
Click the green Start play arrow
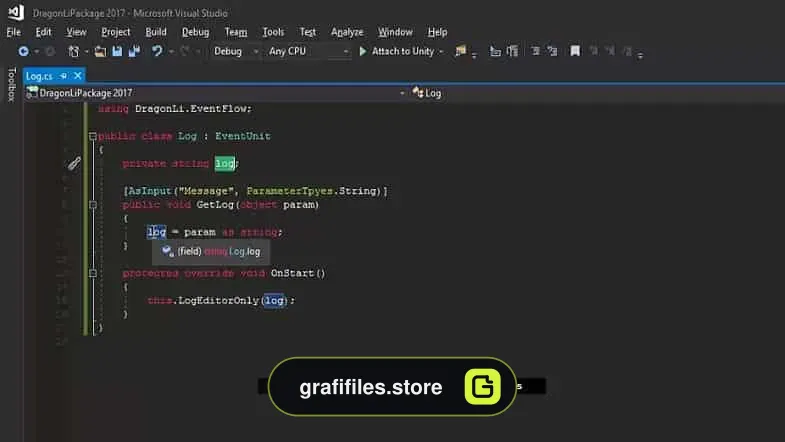(363, 51)
